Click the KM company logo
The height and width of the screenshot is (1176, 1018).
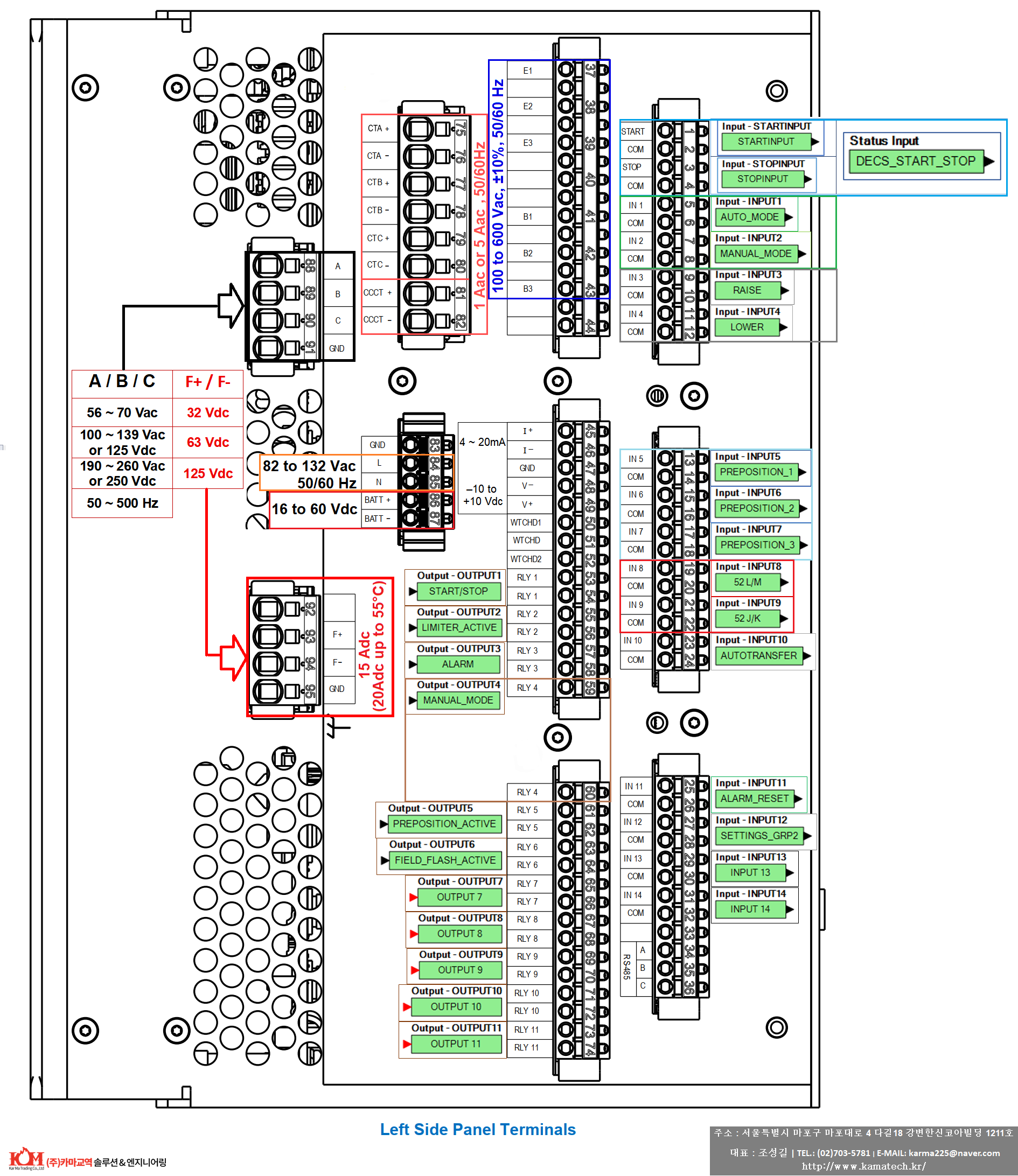click(26, 1158)
